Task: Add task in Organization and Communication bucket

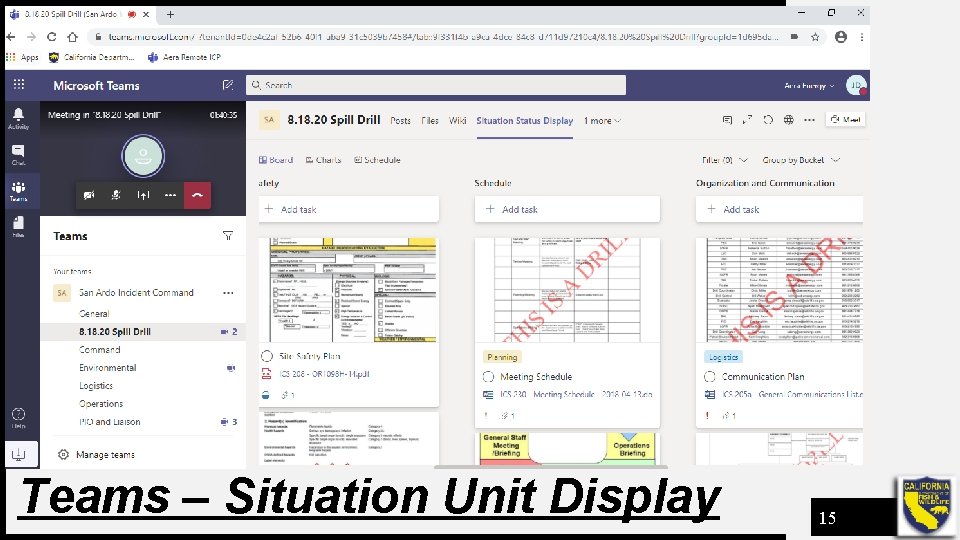Action: pyautogui.click(x=779, y=209)
